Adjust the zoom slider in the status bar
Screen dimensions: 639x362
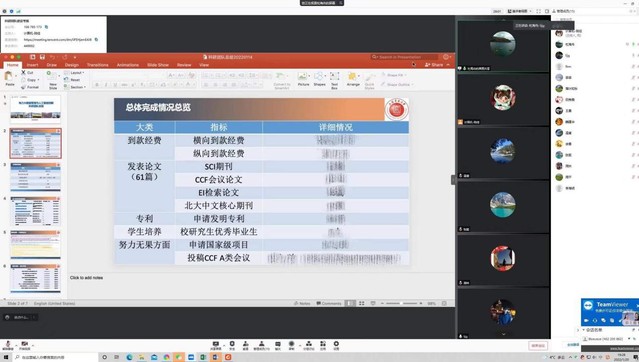coord(401,303)
